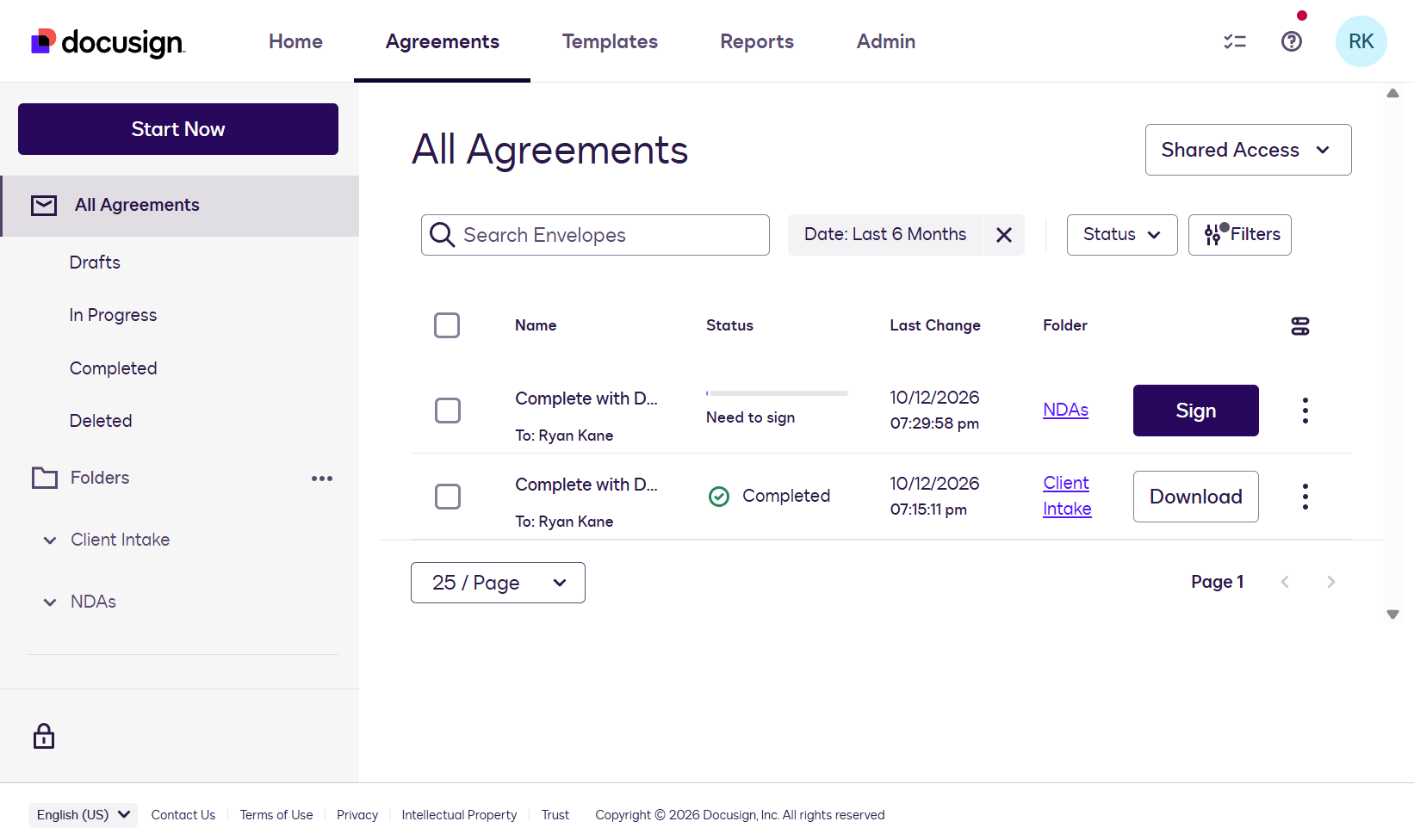Click the Docusign logo
1414x840 pixels.
pyautogui.click(x=108, y=42)
